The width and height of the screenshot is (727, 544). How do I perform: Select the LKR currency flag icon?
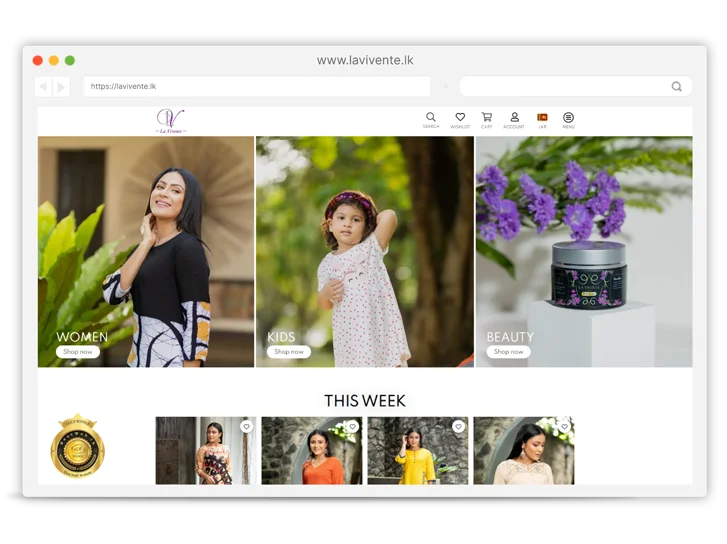tap(542, 117)
